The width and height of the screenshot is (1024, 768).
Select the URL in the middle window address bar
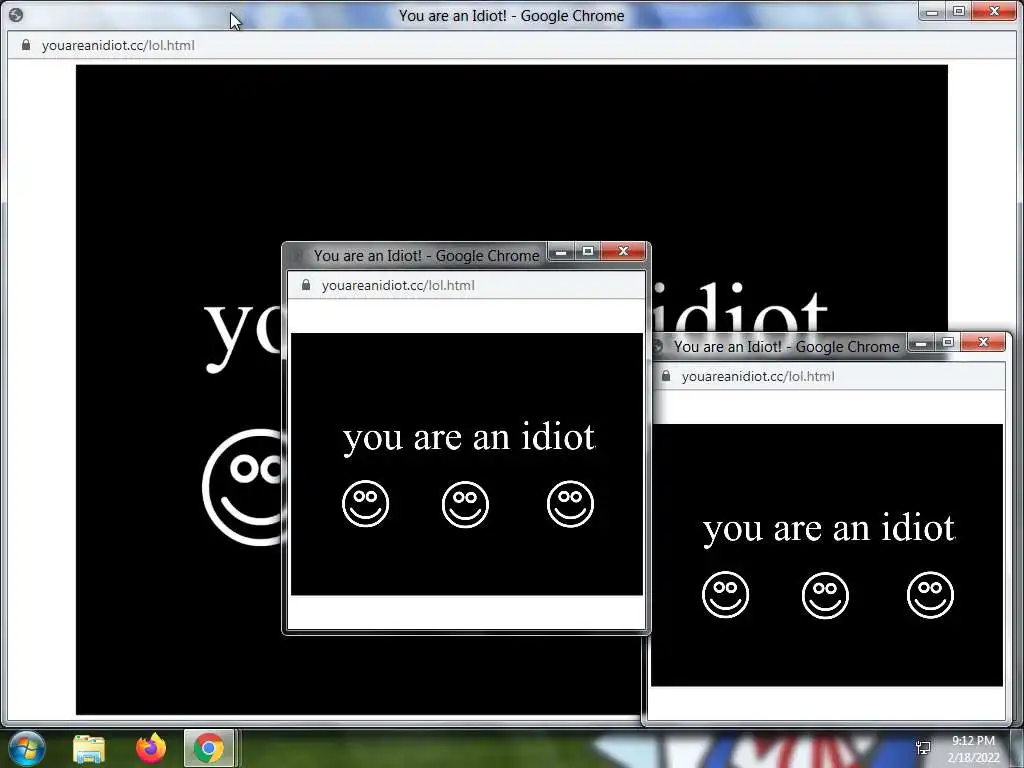398,285
